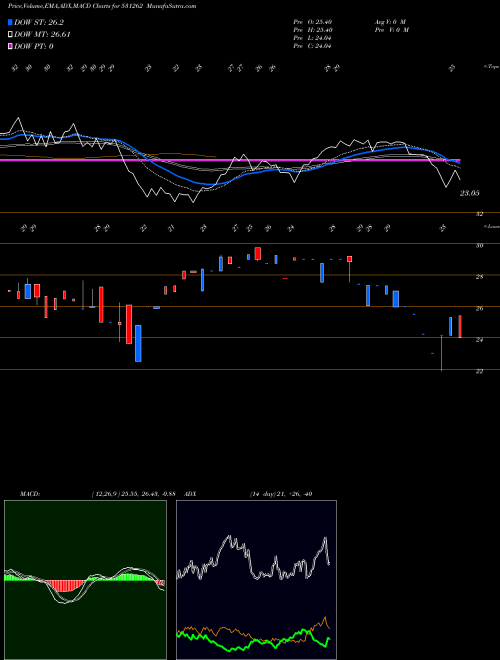Click the 26 price axis label
Image resolution: width=500 pixels, height=660 pixels.
click(x=479, y=309)
